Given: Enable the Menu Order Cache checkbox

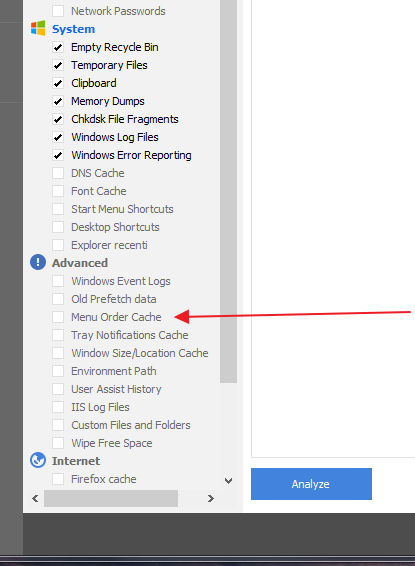Looking at the screenshot, I should (58, 317).
